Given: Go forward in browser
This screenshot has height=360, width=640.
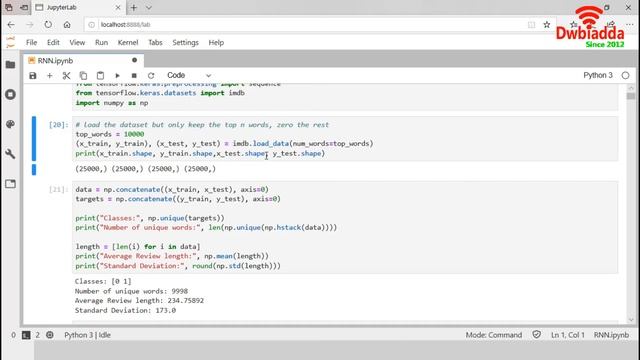Looking at the screenshot, I should click(29, 24).
